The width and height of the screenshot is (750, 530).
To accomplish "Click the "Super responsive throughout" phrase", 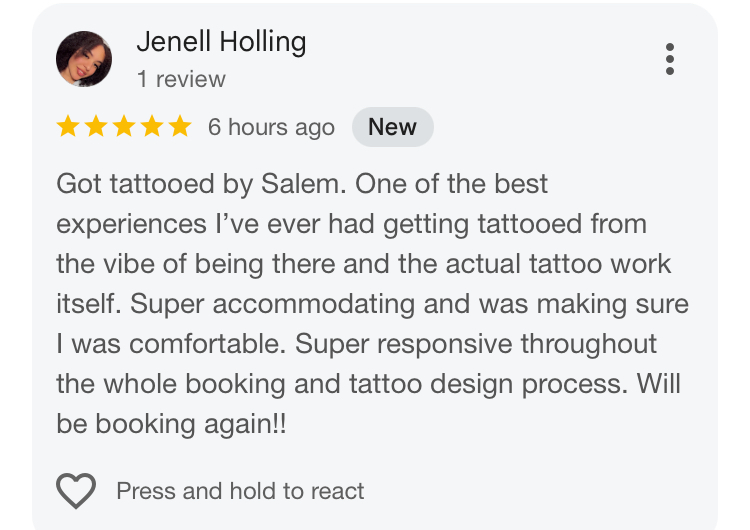I will click(517, 344).
